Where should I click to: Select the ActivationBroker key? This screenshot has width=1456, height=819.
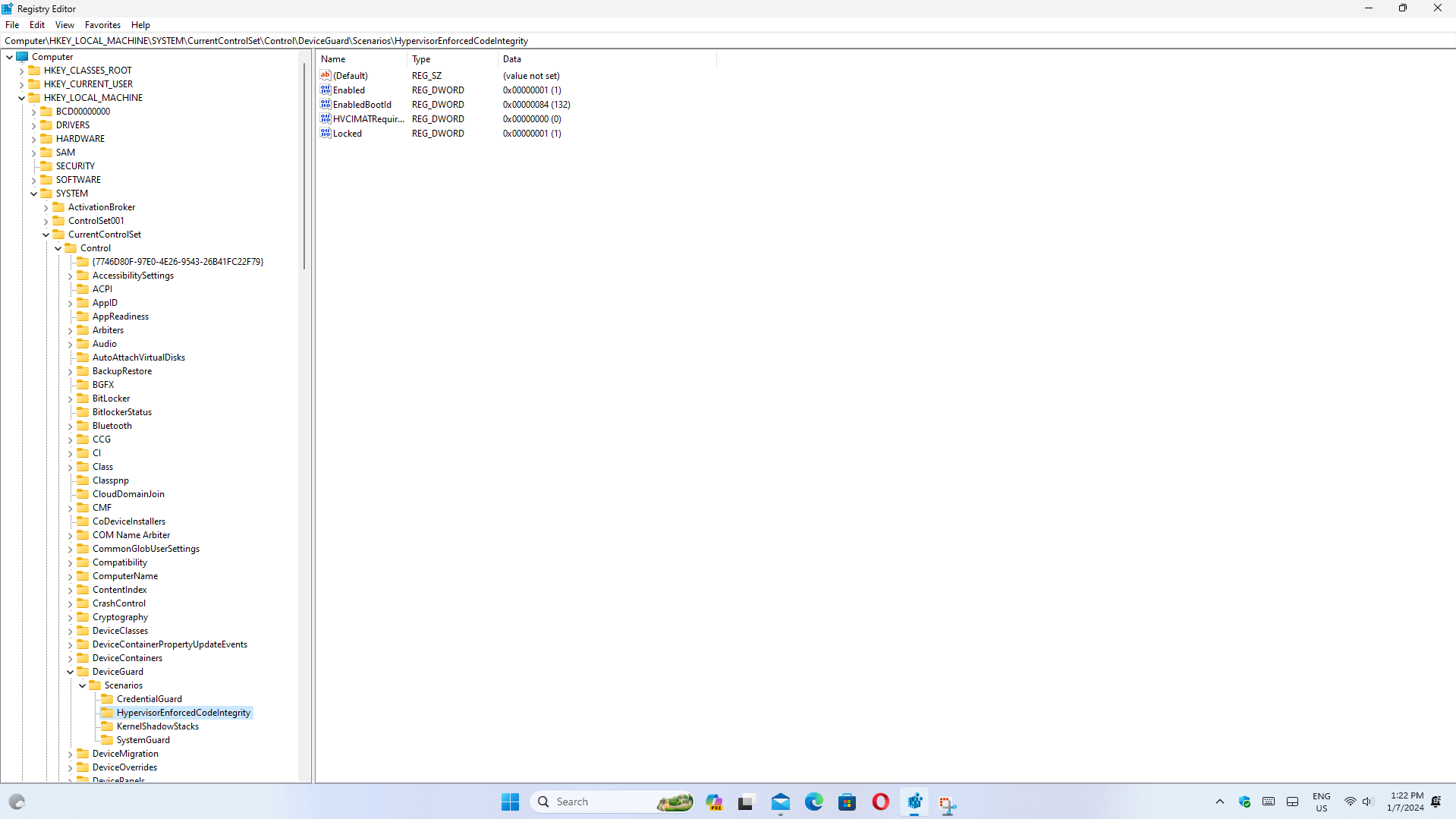click(x=102, y=207)
